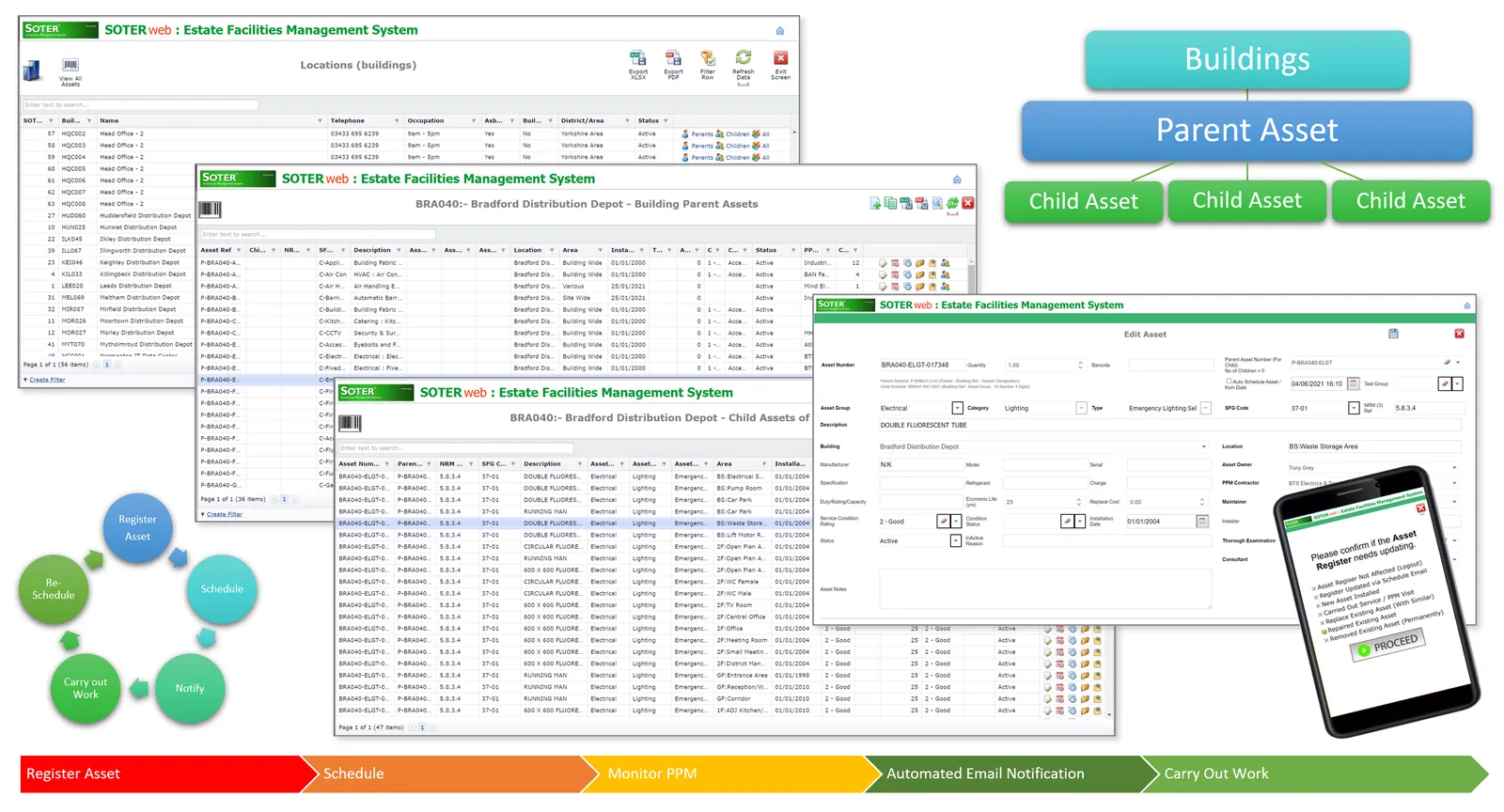1504x812 pixels.
Task: Open View All Assets in Locations window
Action: (70, 72)
